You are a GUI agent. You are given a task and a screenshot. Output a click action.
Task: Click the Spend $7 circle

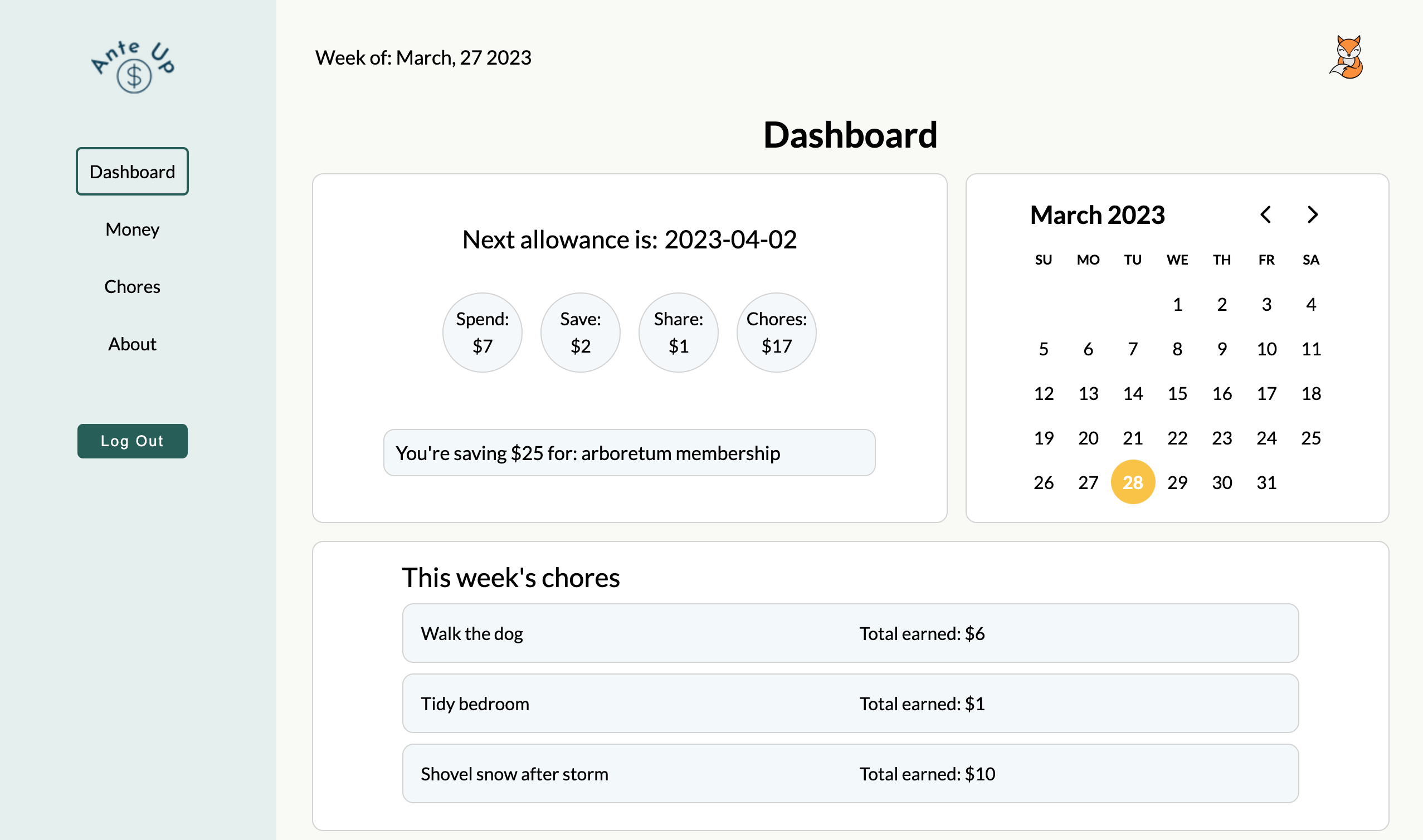pos(483,332)
